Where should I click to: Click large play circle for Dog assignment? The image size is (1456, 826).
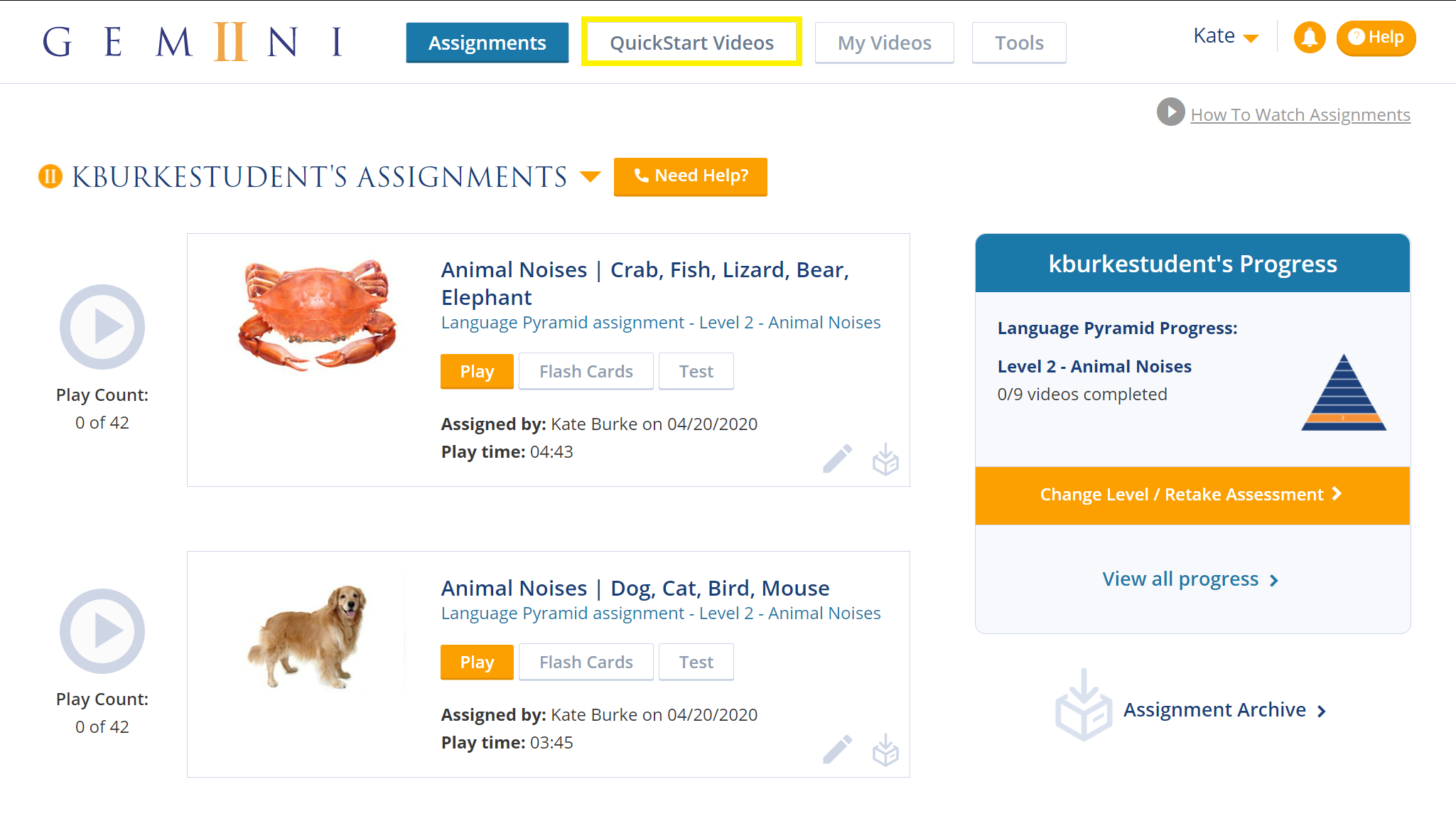(x=102, y=631)
